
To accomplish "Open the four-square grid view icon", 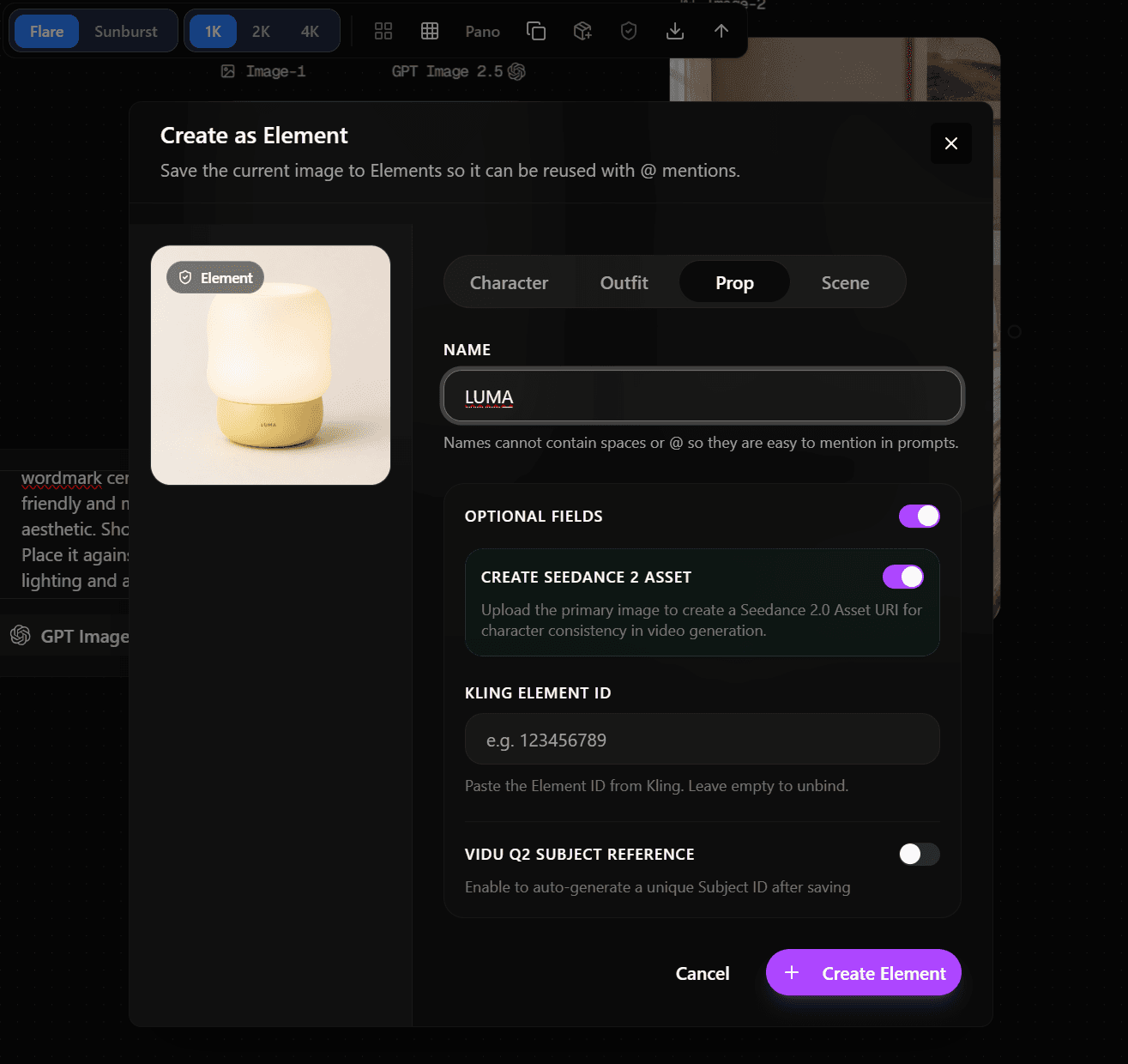I will (x=383, y=31).
